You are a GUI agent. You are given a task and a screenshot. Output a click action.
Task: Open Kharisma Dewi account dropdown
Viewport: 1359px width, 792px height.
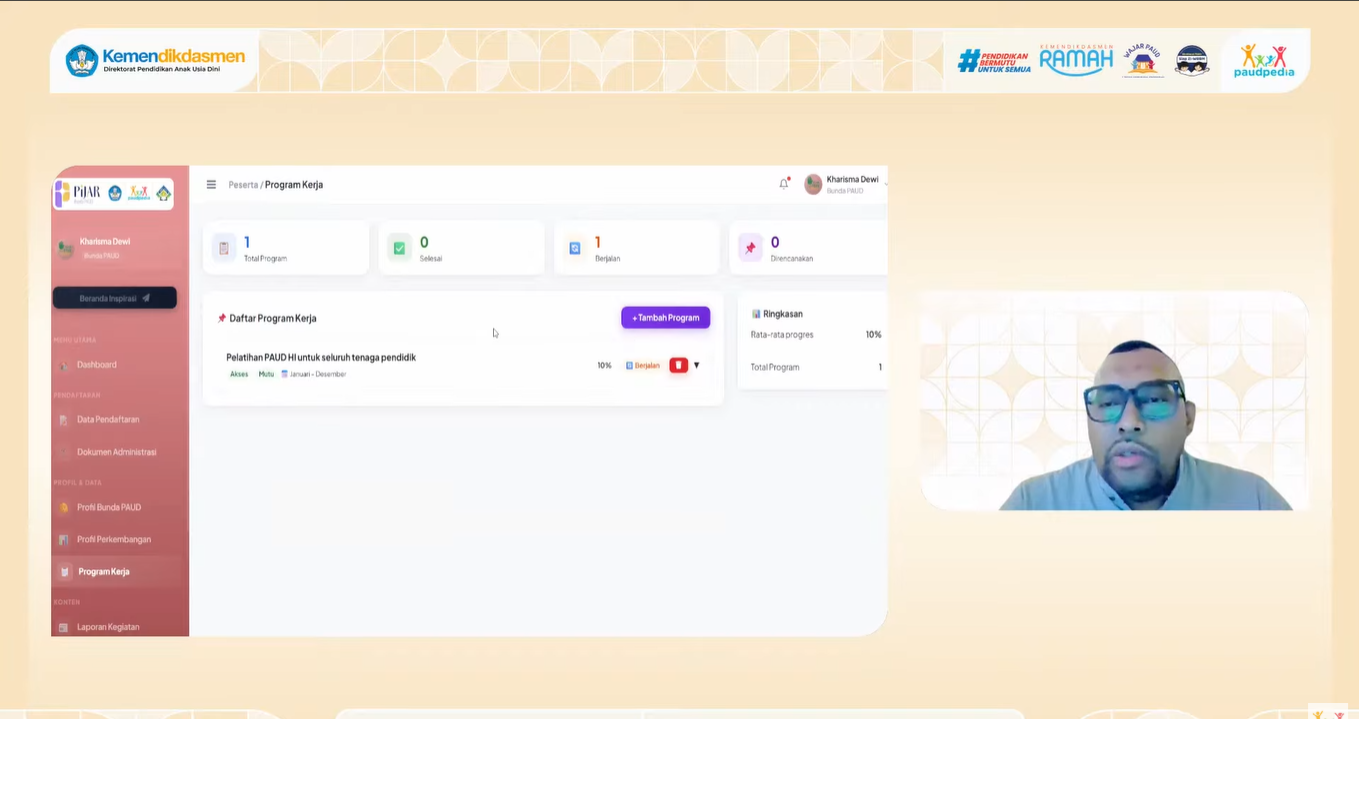pyautogui.click(x=845, y=184)
